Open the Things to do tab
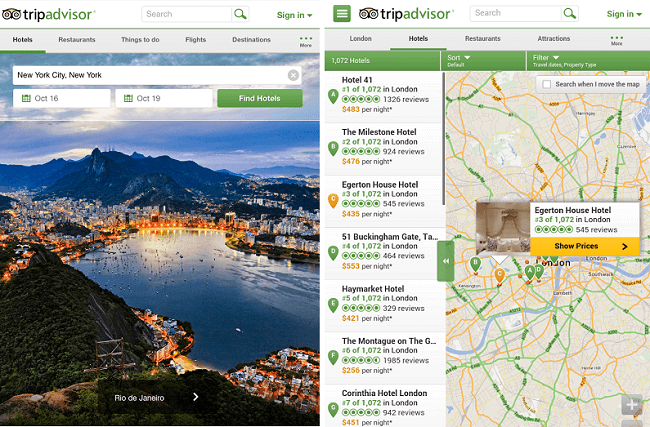The height and width of the screenshot is (427, 650). point(140,40)
